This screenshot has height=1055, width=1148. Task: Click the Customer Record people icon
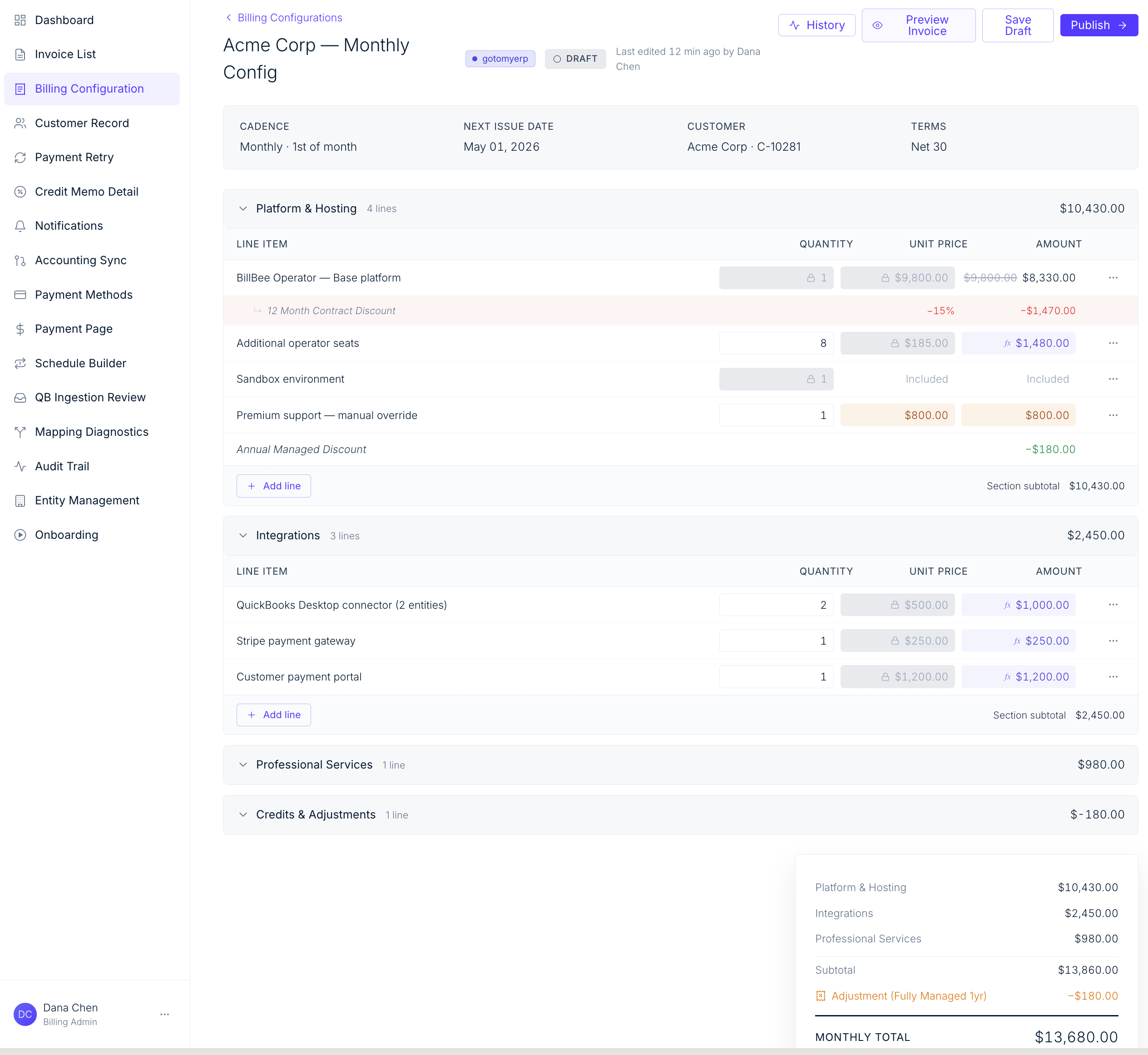tap(20, 123)
